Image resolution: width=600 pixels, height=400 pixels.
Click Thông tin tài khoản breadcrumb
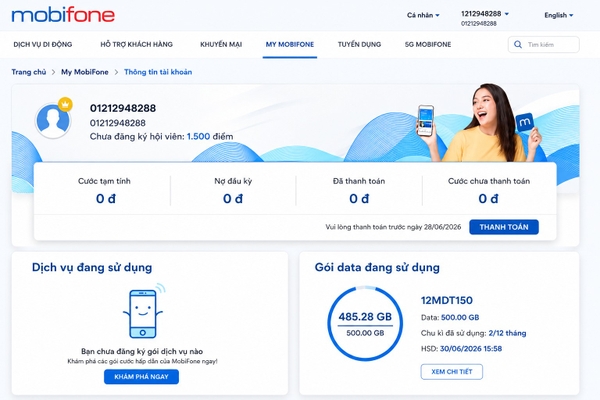point(158,72)
